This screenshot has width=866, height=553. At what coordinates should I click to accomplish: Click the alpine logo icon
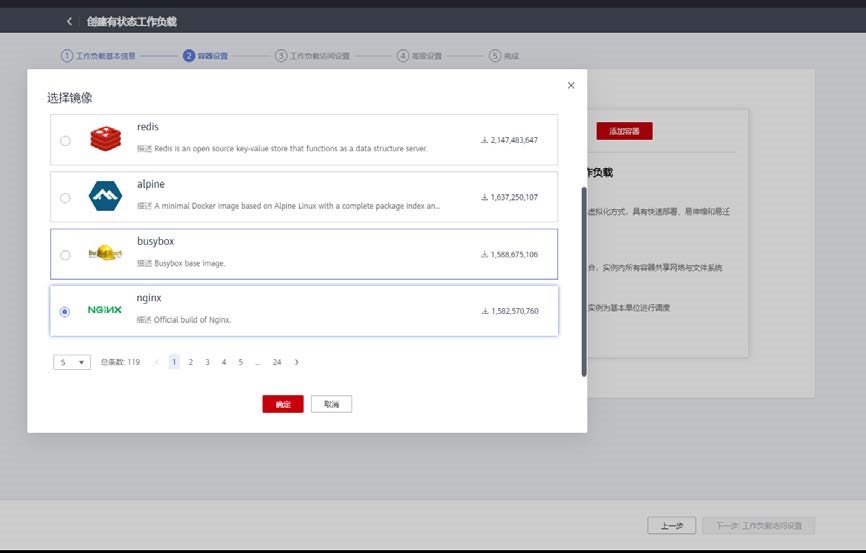click(x=105, y=196)
